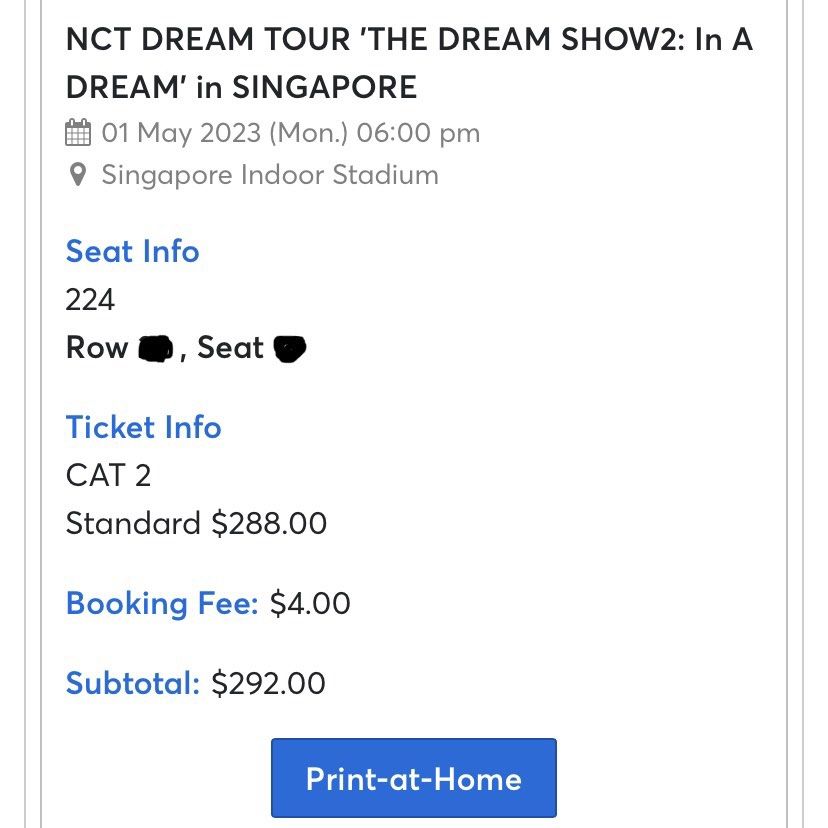Click the blue Print-at-Home button label
The image size is (828, 828).
point(412,777)
